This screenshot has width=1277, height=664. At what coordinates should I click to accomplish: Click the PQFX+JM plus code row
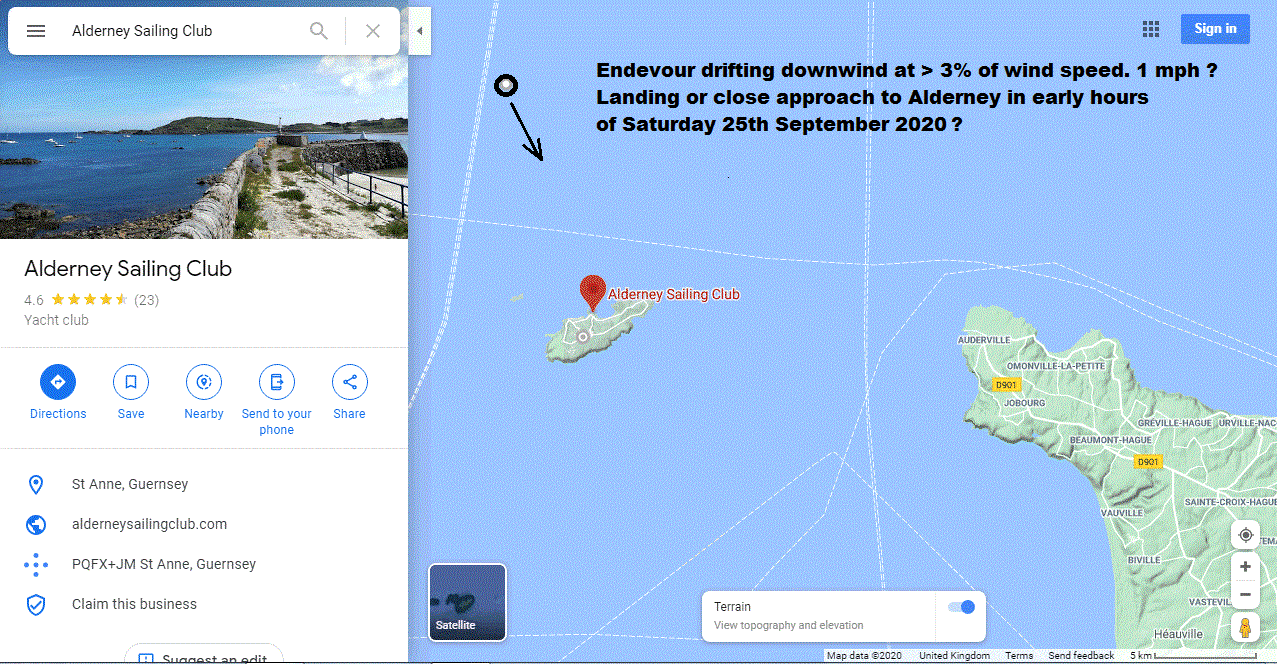[204, 564]
